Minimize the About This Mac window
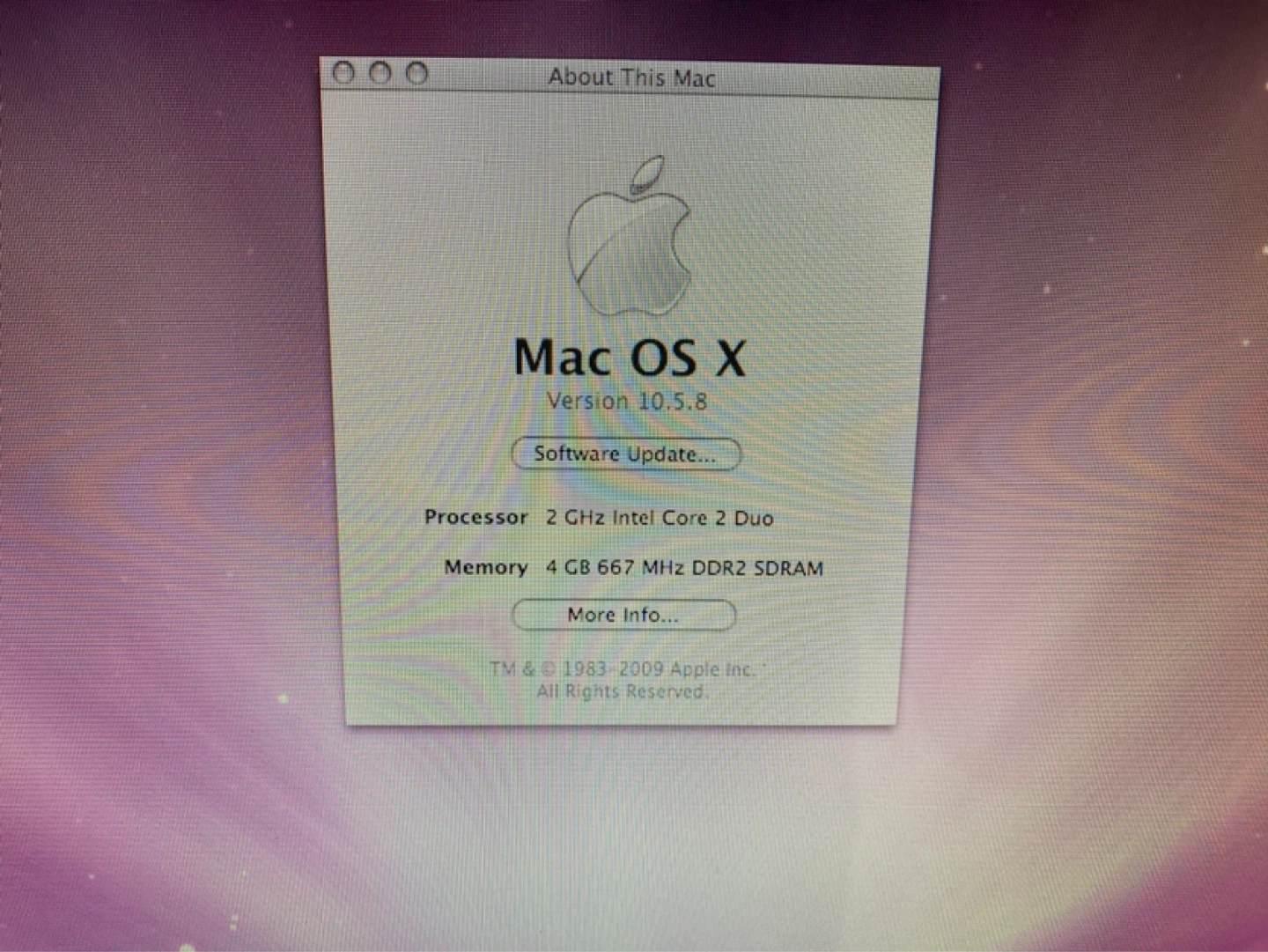Viewport: 1268px width, 952px height. [x=380, y=73]
